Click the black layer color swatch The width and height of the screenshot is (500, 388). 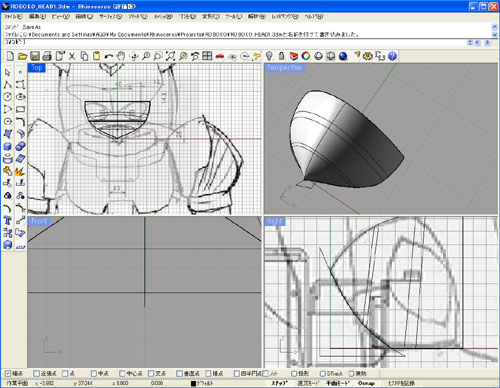(x=193, y=384)
